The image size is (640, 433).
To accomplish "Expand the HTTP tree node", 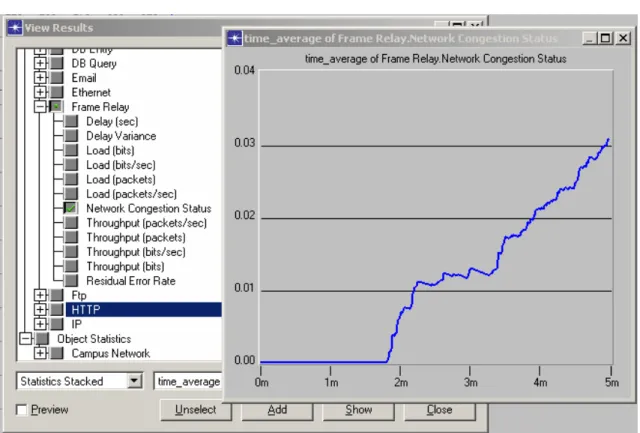I will 40,309.
